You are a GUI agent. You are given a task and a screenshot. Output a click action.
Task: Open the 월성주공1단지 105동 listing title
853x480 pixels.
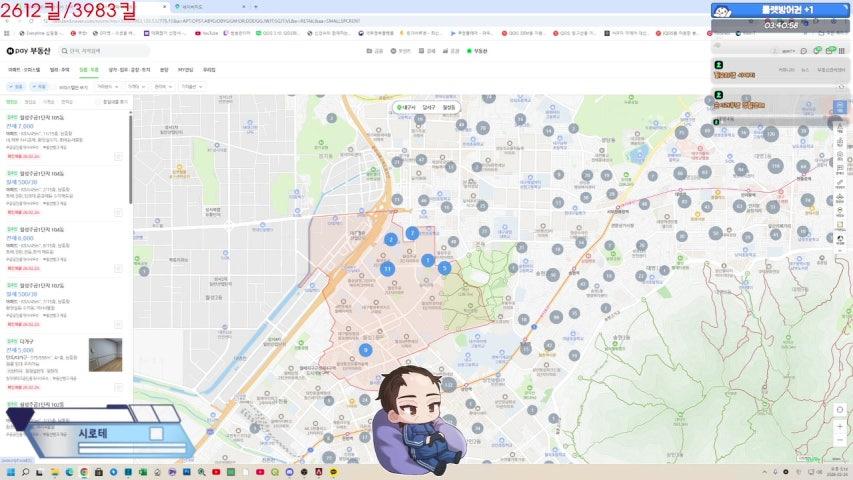click(41, 117)
